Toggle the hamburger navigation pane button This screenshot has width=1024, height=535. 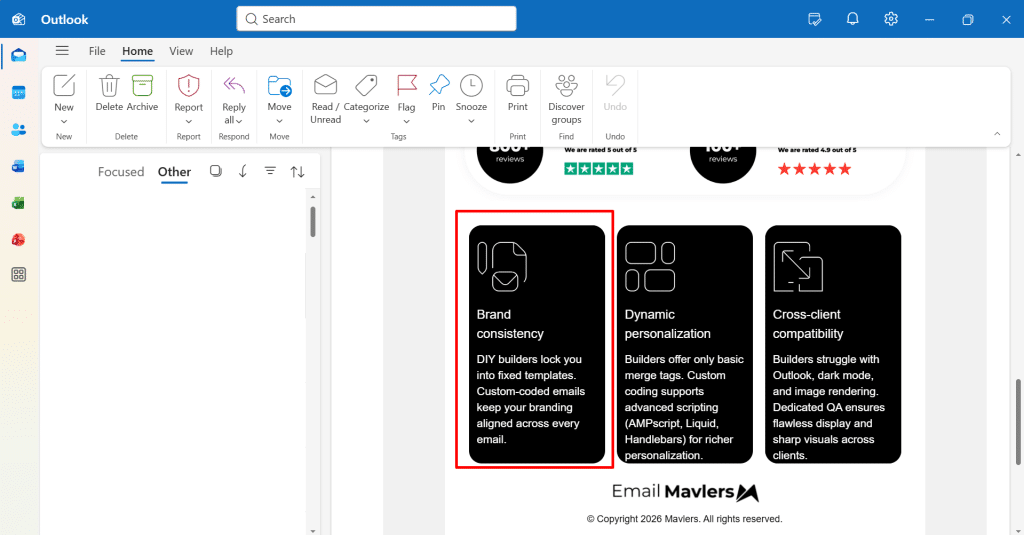[x=62, y=50]
